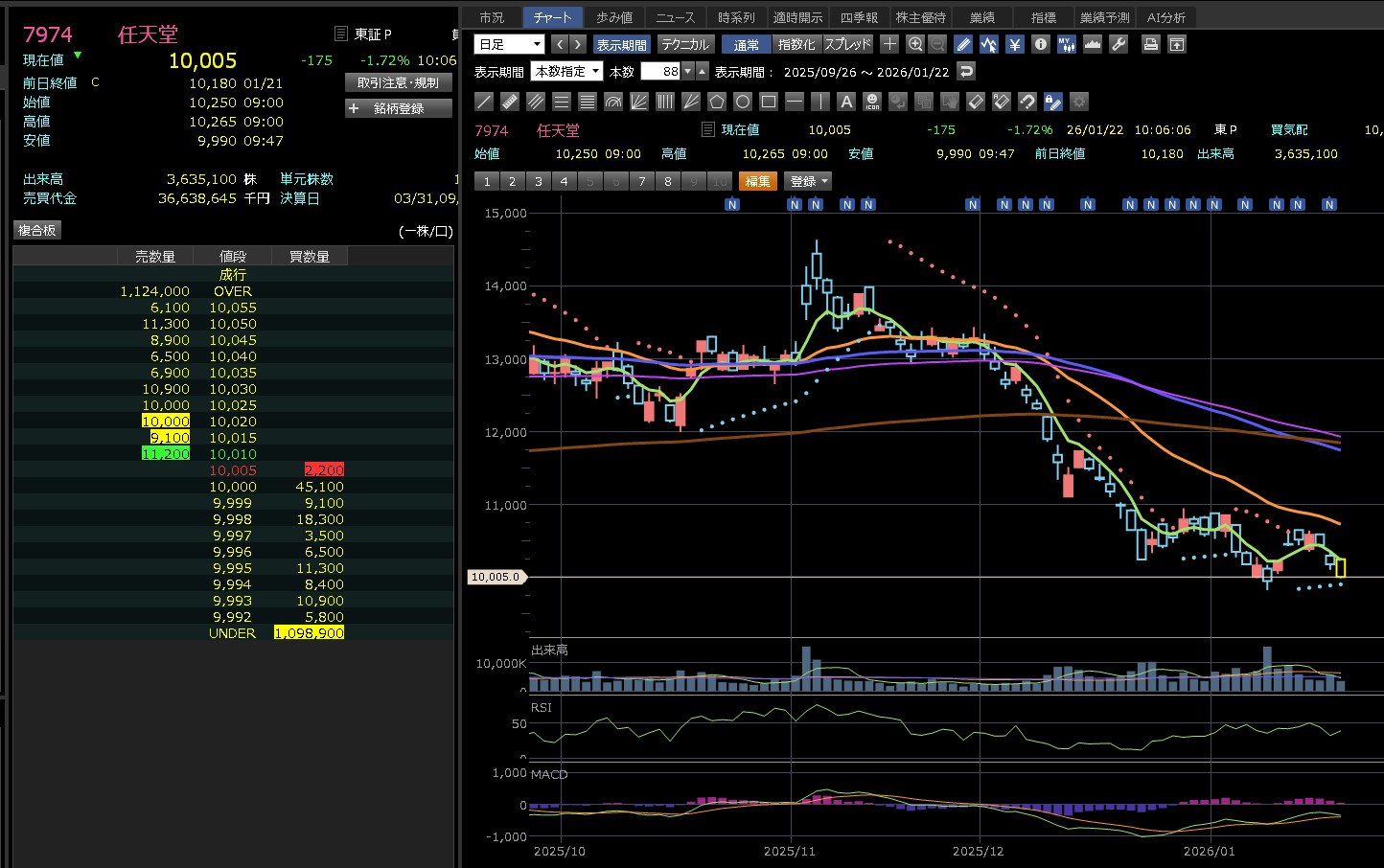Viewport: 1384px width, 868px height.
Task: Expand the 本数指定 display period dropdown
Action: pos(566,72)
